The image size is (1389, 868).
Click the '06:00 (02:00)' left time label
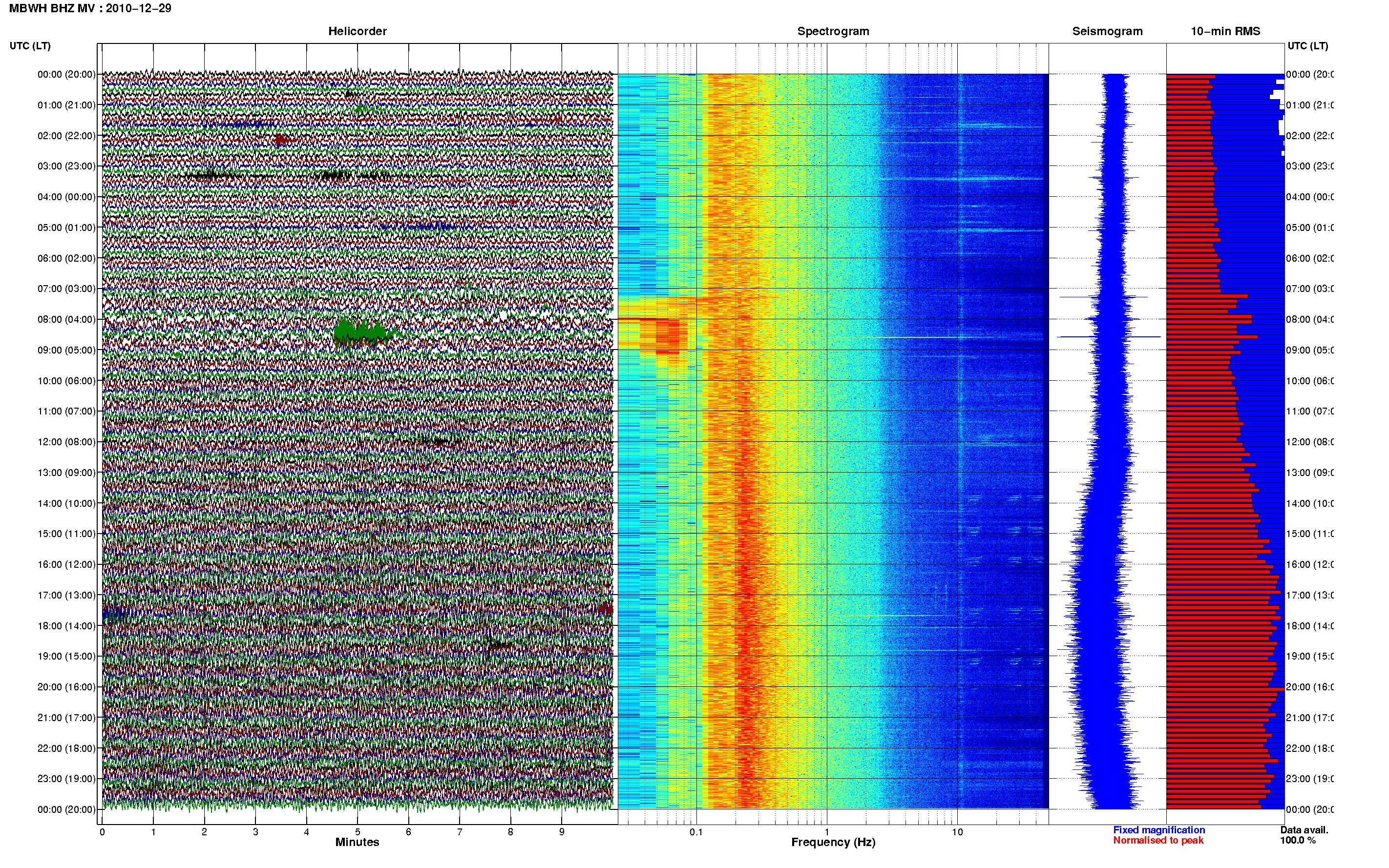click(x=66, y=258)
